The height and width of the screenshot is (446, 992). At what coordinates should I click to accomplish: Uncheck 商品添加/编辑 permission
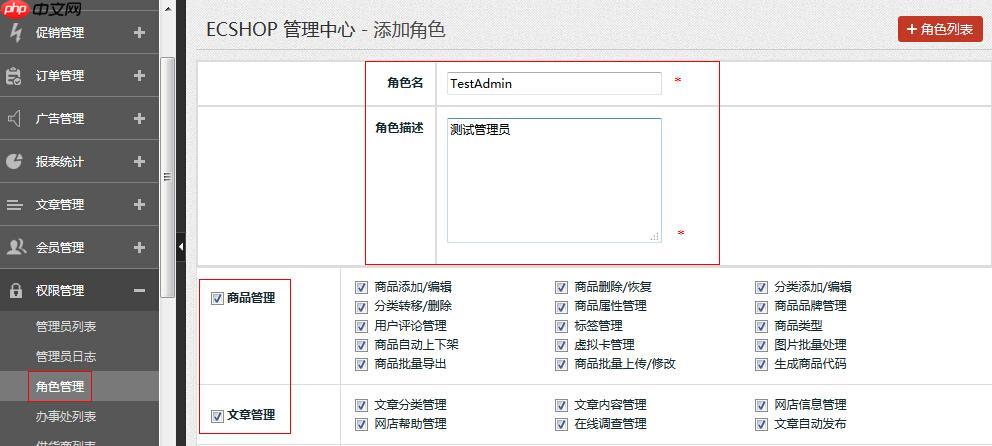tap(361, 287)
